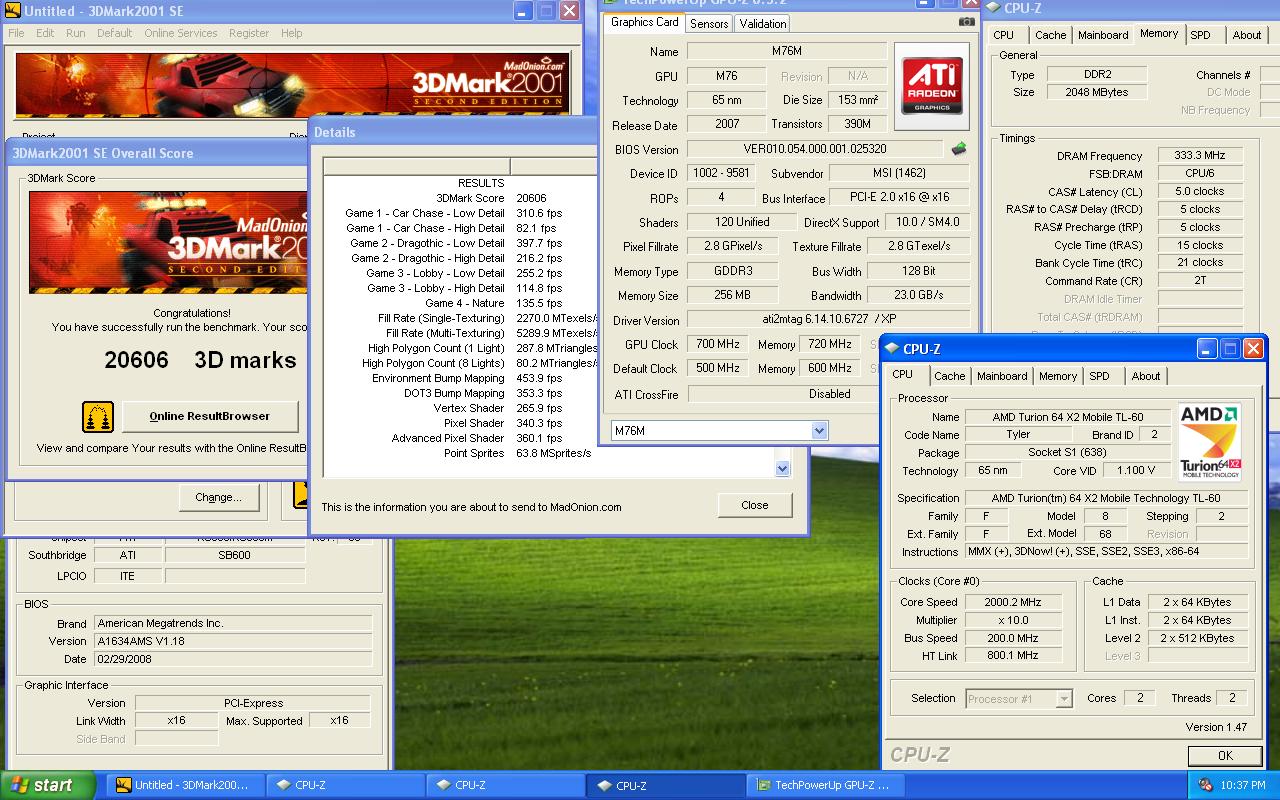Click the GPU Clock value 700 MHz

pos(718,344)
